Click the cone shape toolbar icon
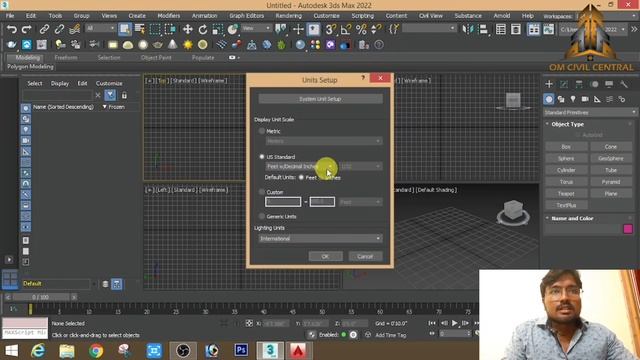Viewport: 640px width, 360px height. [173, 44]
